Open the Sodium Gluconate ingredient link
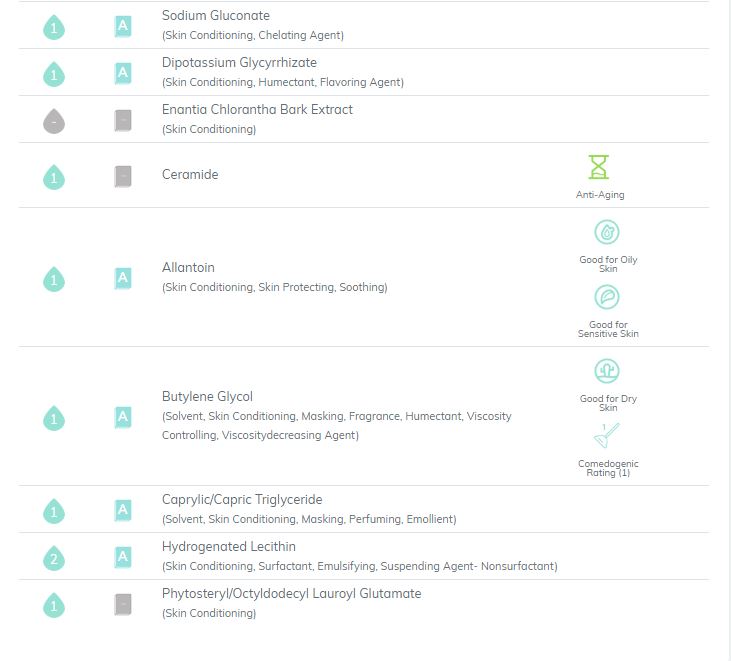Image resolution: width=731 pixels, height=661 pixels. point(215,15)
